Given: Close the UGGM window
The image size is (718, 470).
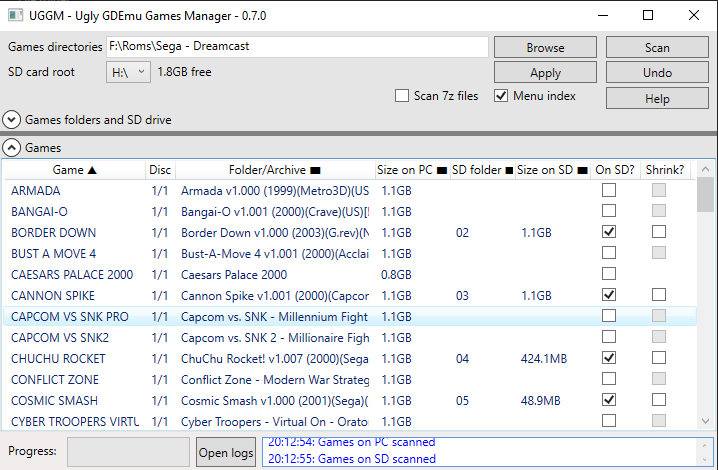Looking at the screenshot, I should (x=694, y=15).
